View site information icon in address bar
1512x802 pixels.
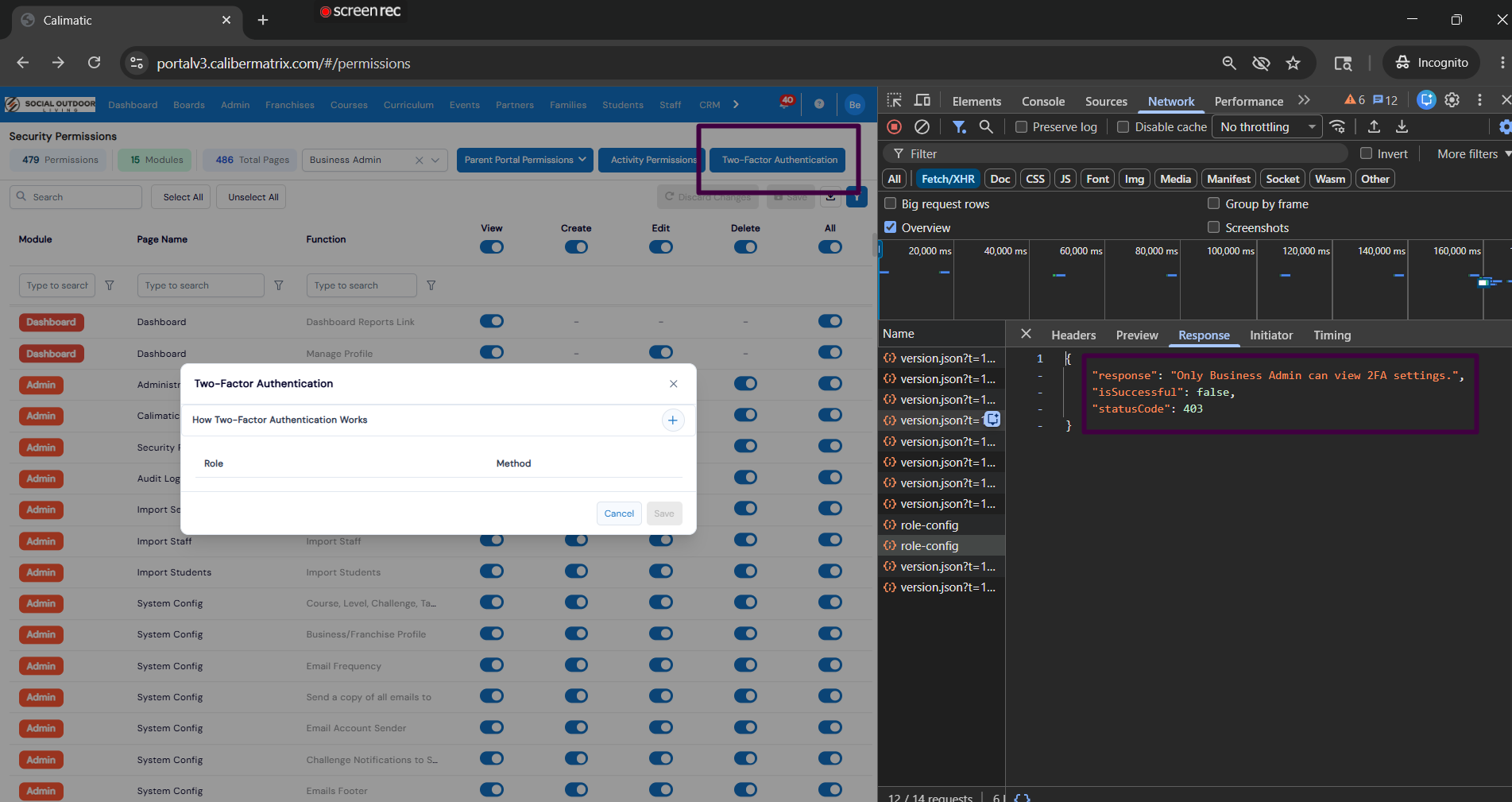[x=137, y=63]
